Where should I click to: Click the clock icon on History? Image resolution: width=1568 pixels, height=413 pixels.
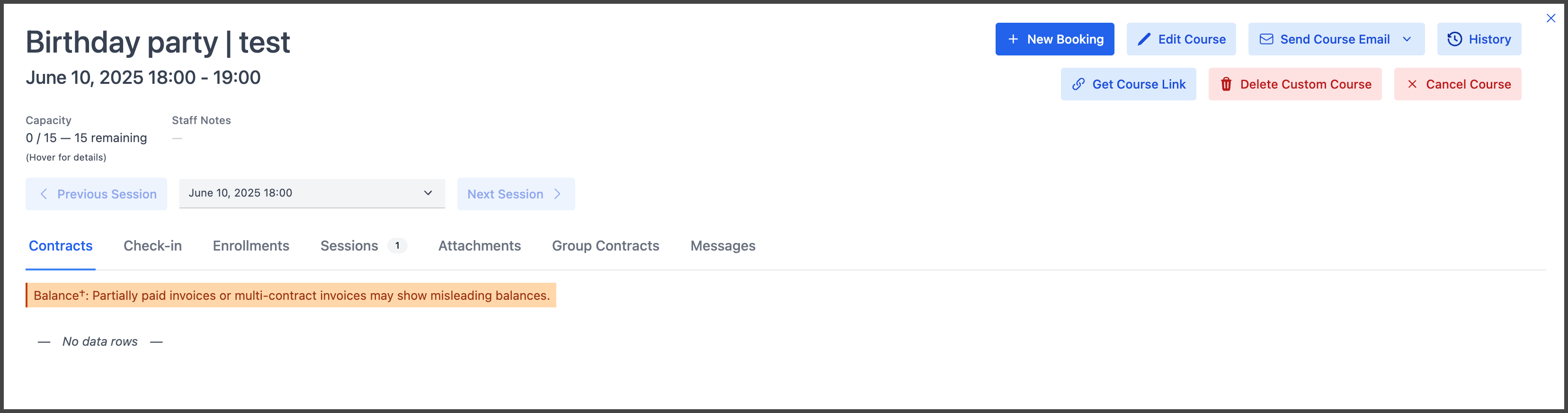click(1454, 39)
